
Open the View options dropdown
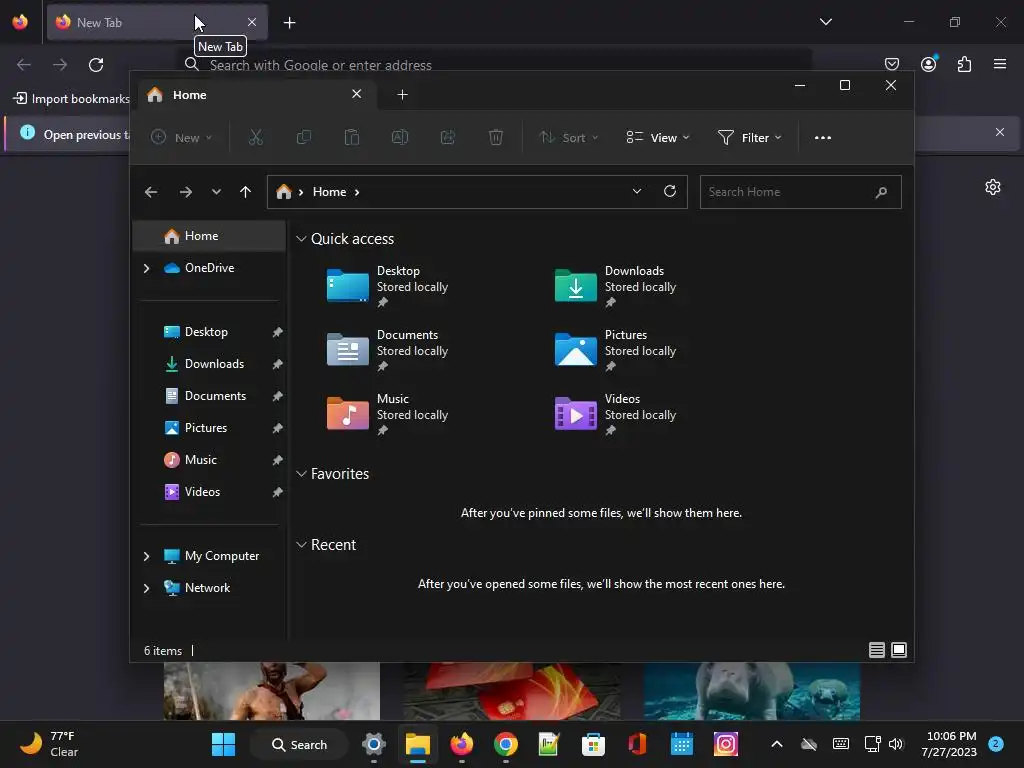tap(658, 138)
